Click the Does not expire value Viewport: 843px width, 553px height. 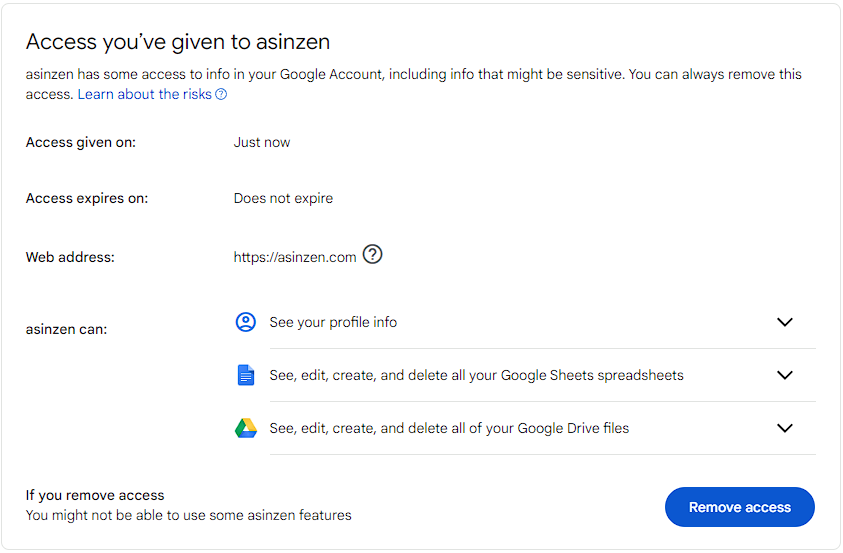click(283, 198)
